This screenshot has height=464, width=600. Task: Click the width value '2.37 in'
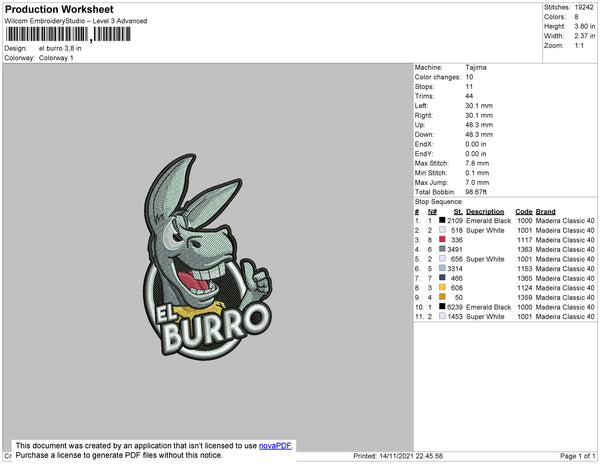pos(584,36)
